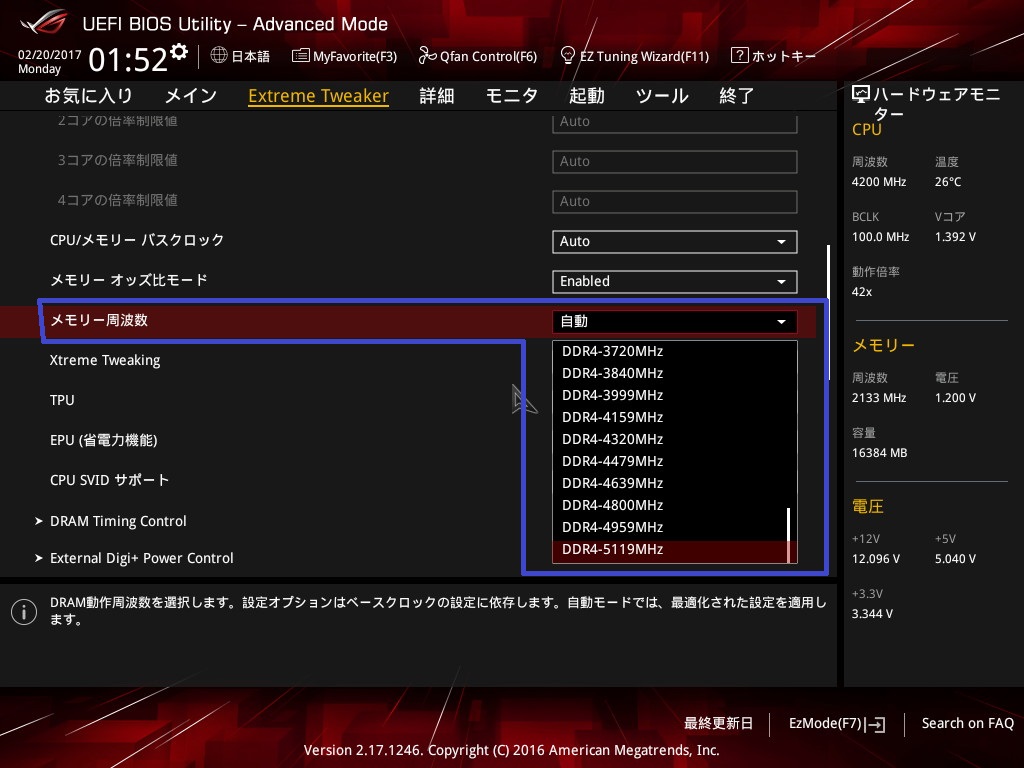
Task: Show the ホットキー hotkey list
Action: (784, 56)
